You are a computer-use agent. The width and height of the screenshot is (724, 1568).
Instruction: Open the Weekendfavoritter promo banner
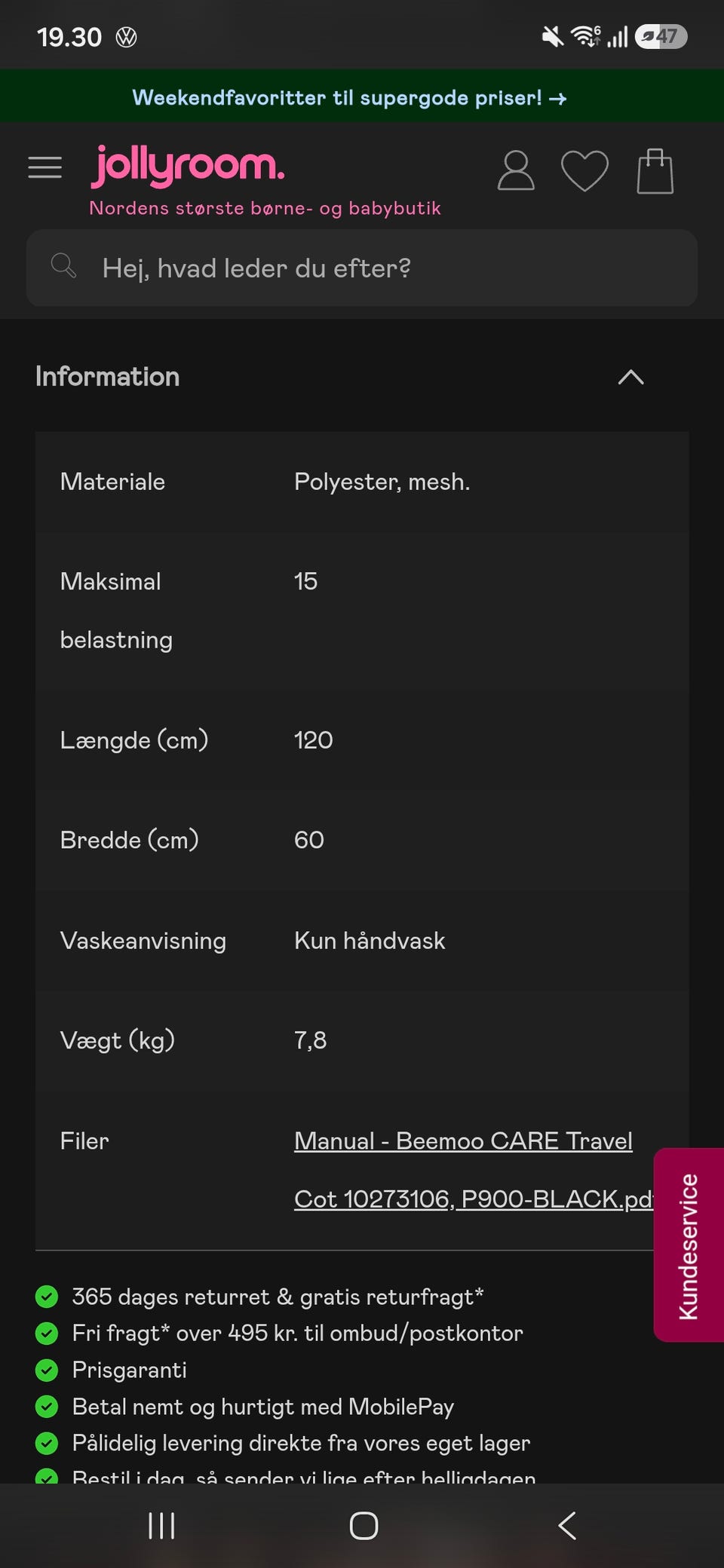[349, 97]
